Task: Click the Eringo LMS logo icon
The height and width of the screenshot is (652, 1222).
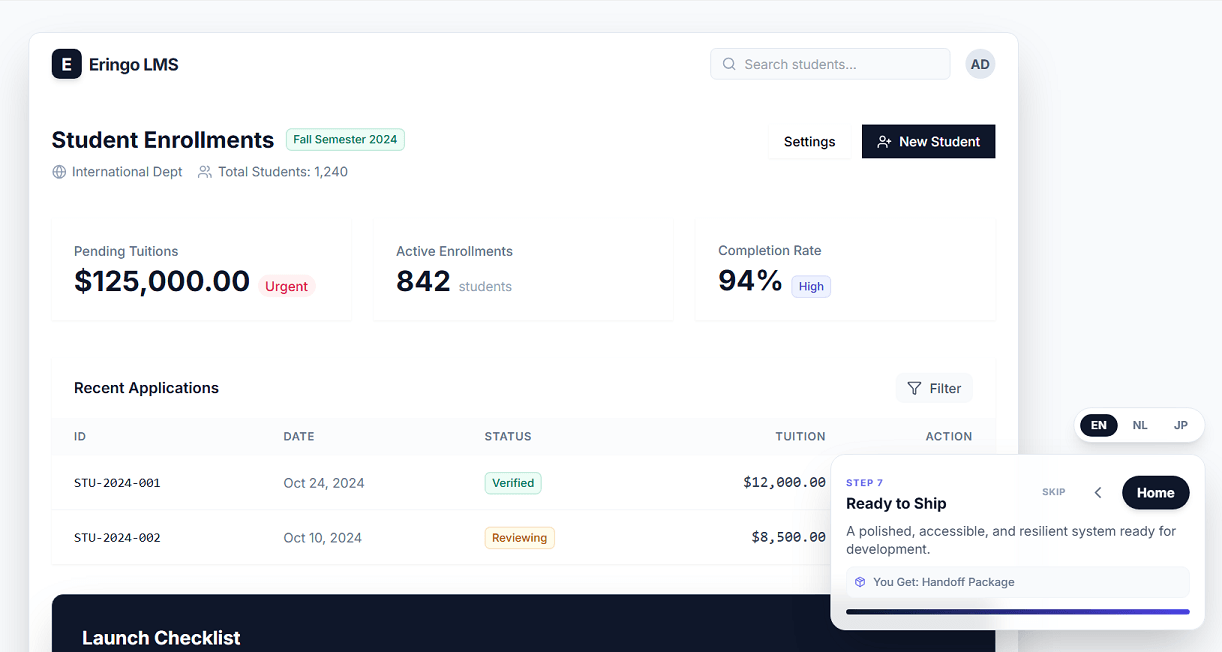Action: (67, 64)
